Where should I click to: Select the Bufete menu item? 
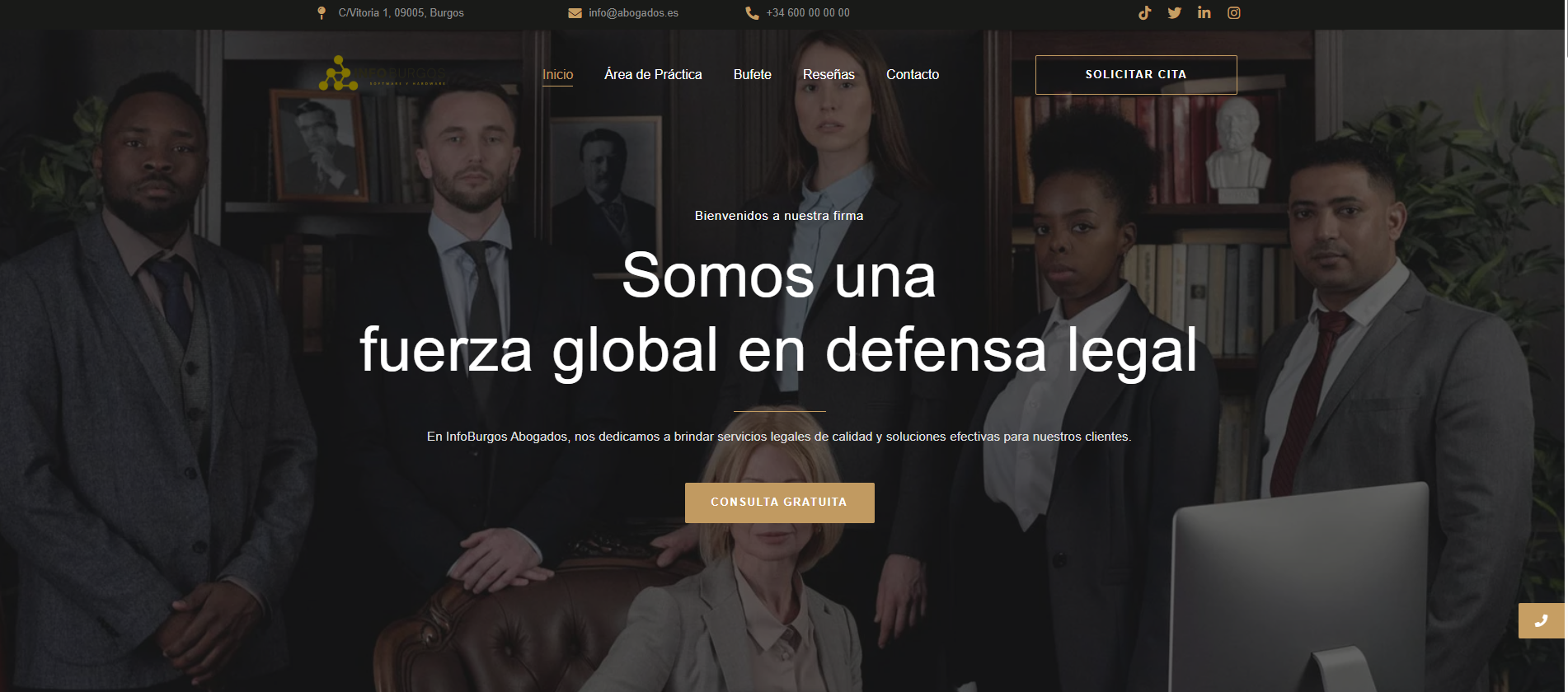(753, 74)
